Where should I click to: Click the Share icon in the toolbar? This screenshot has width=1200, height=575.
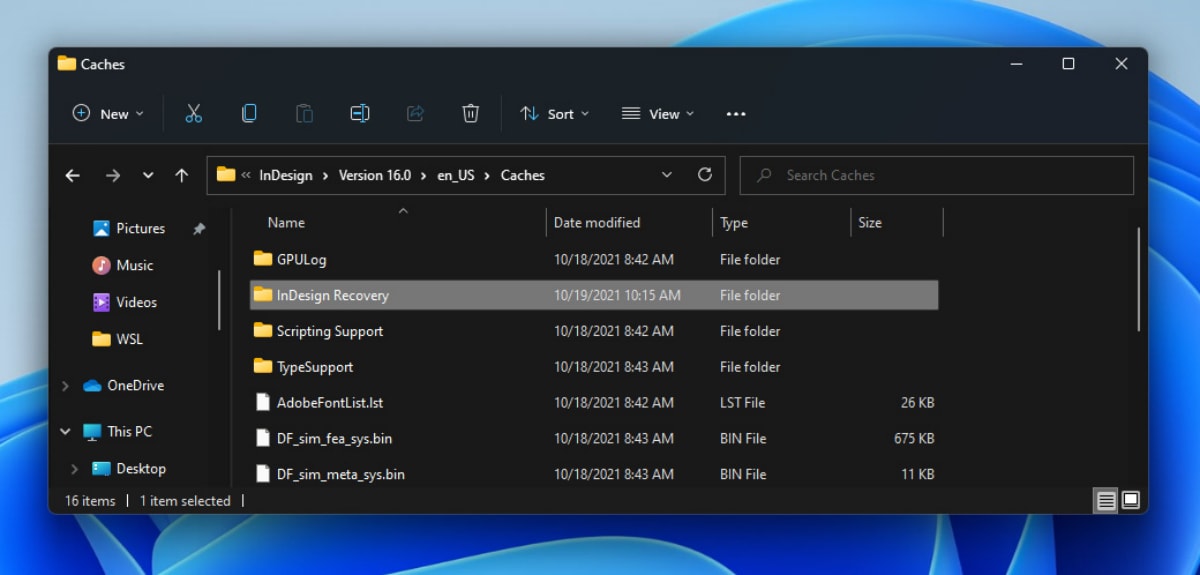point(415,114)
